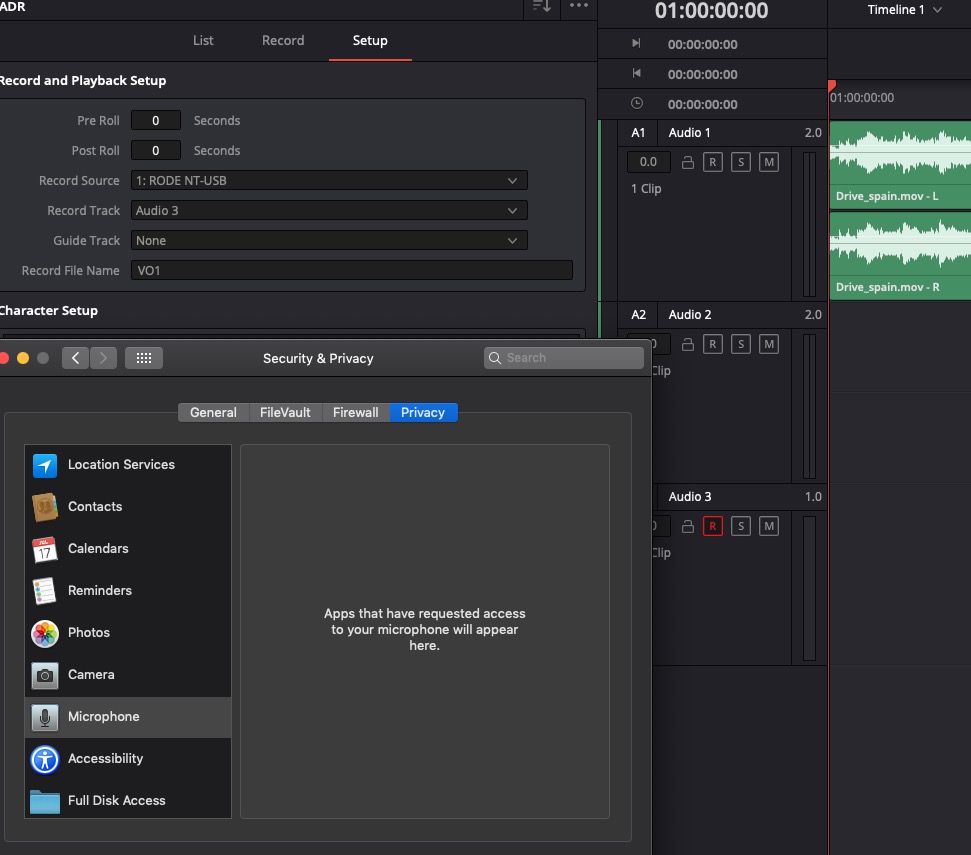The image size is (971, 855).
Task: Select Calendars in privacy list
Action: tap(128, 549)
